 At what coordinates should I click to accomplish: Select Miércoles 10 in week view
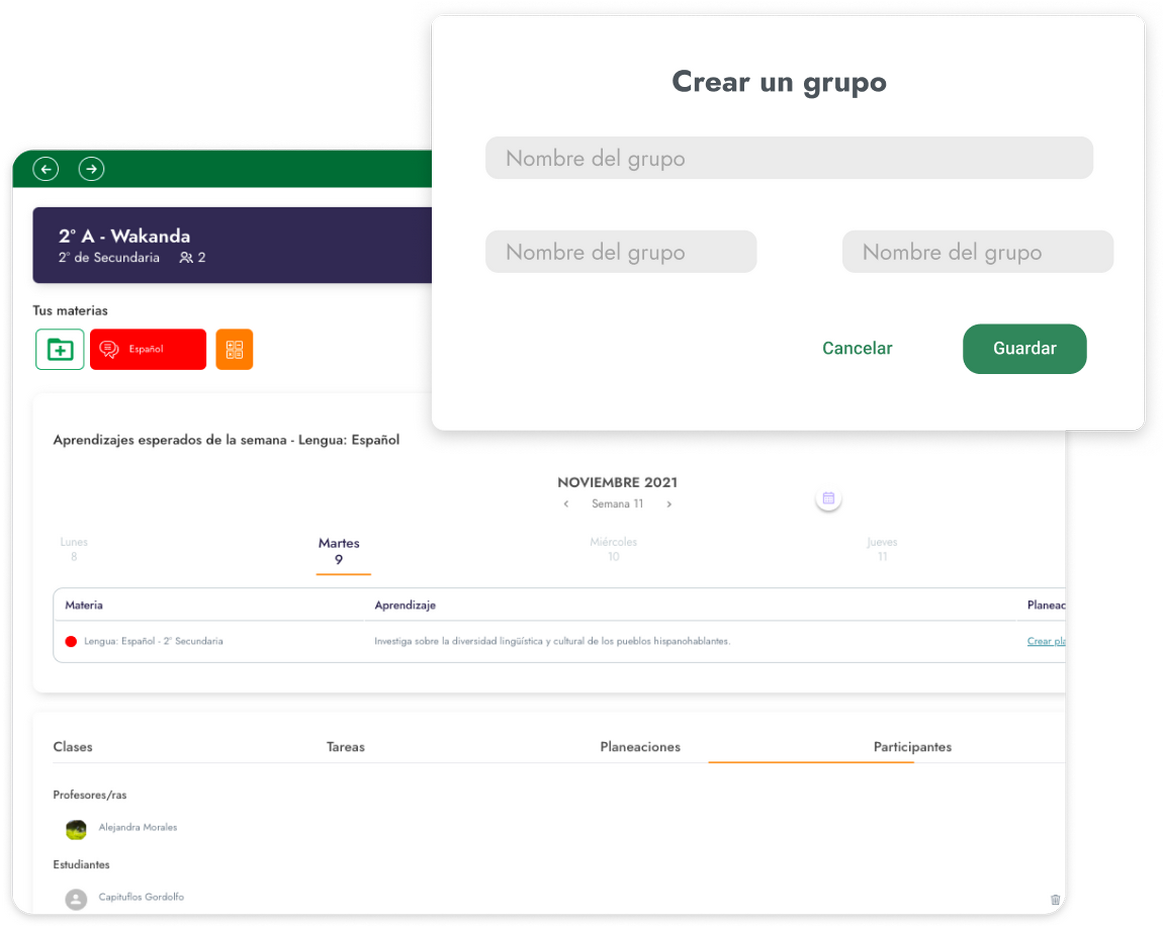(x=613, y=549)
